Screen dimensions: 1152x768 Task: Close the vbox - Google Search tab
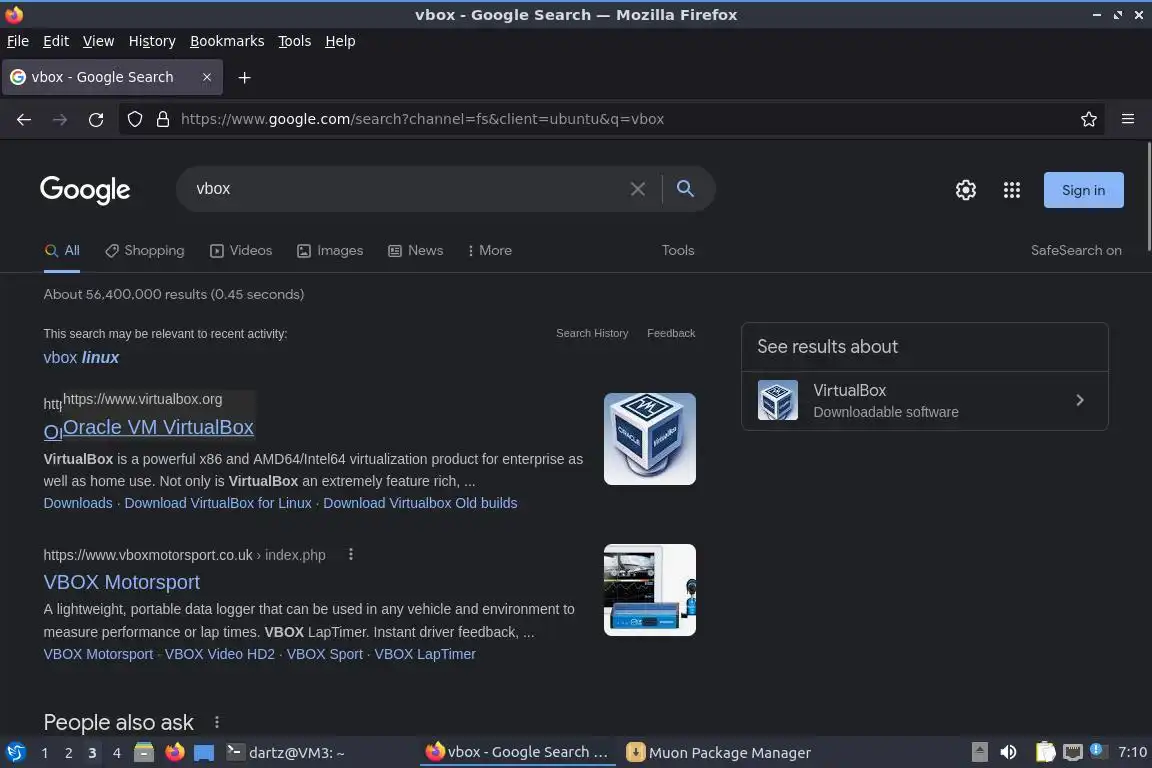(x=207, y=77)
